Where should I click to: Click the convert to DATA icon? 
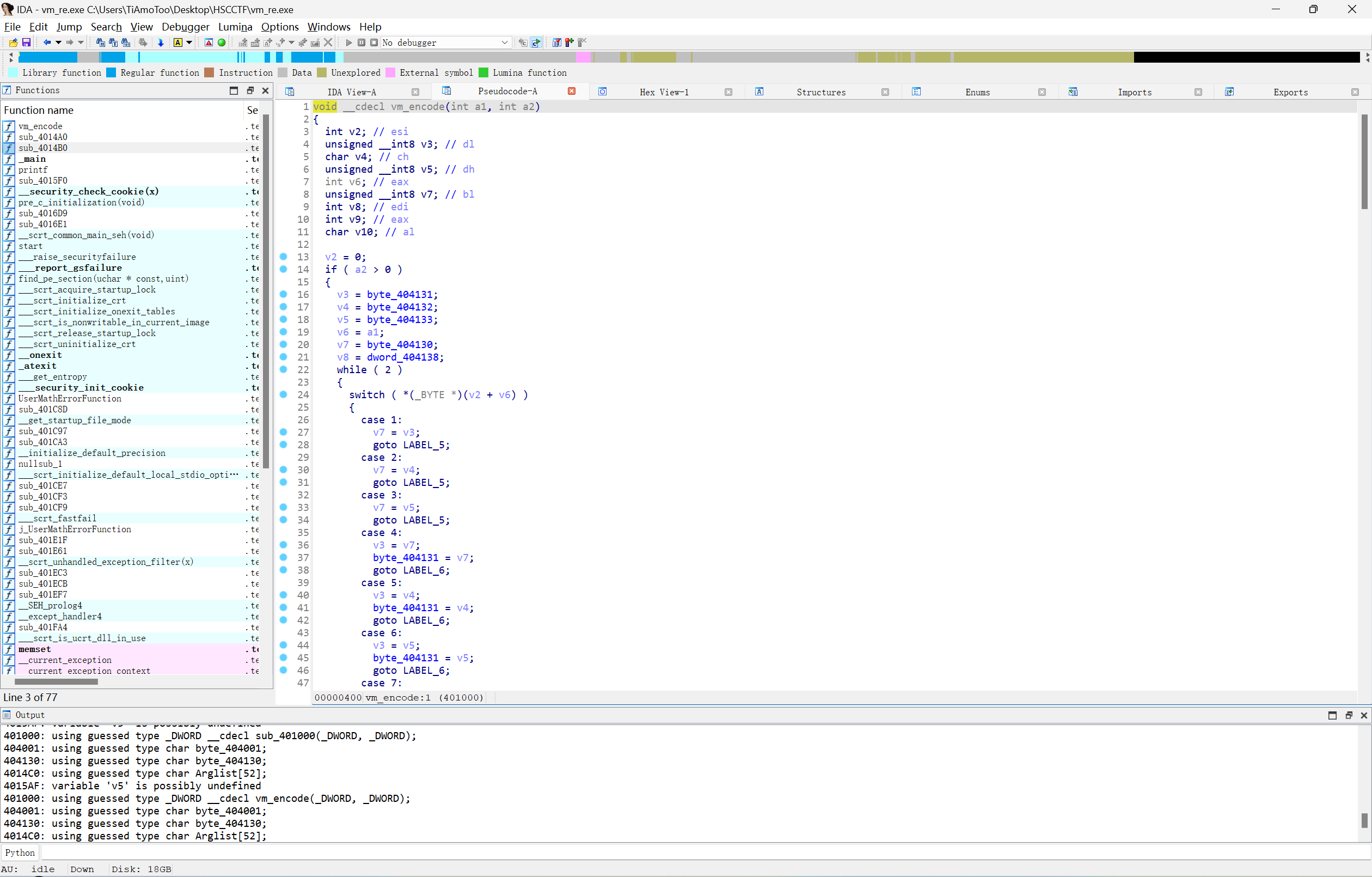[255, 42]
